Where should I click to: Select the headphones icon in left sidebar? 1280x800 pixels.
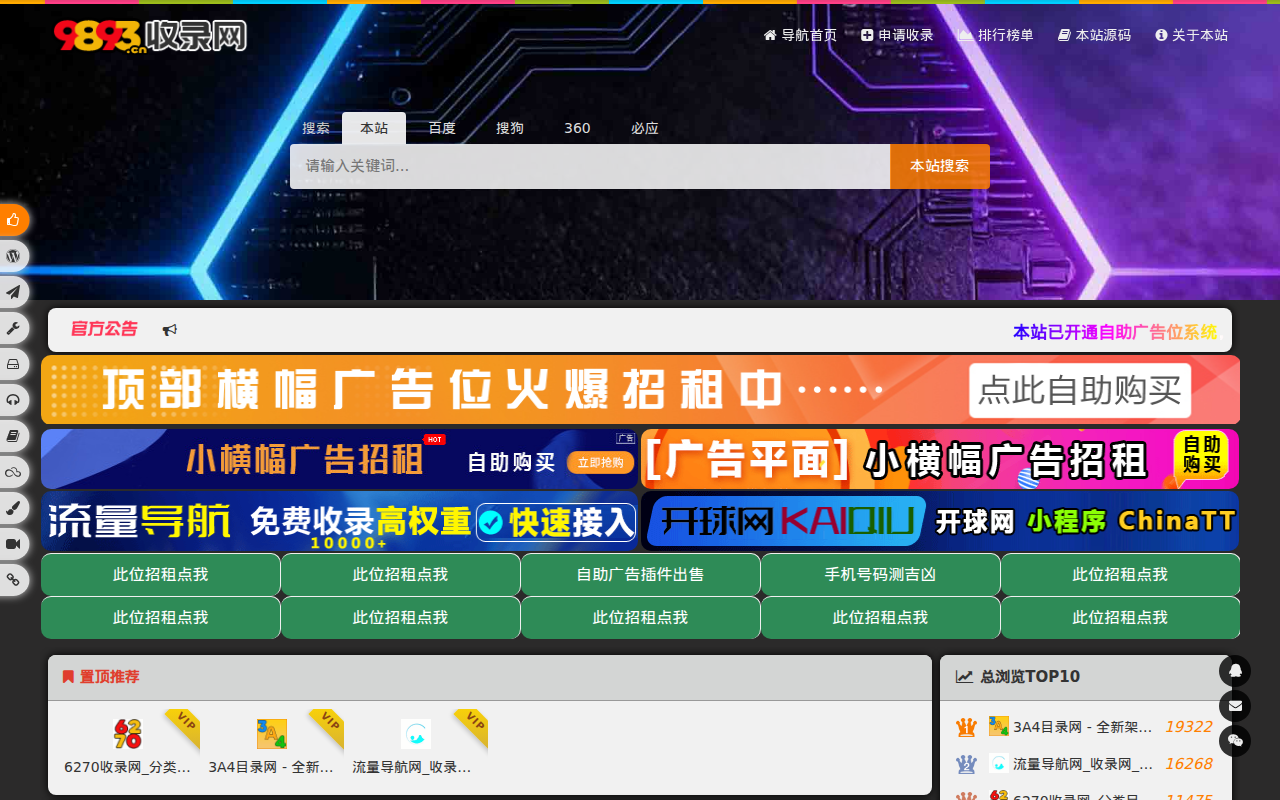[13, 400]
